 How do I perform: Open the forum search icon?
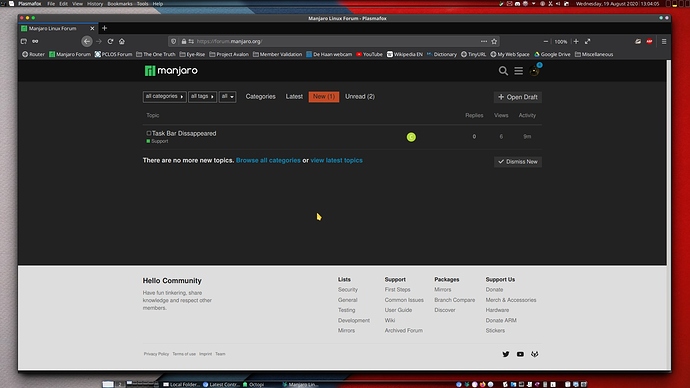(x=503, y=71)
